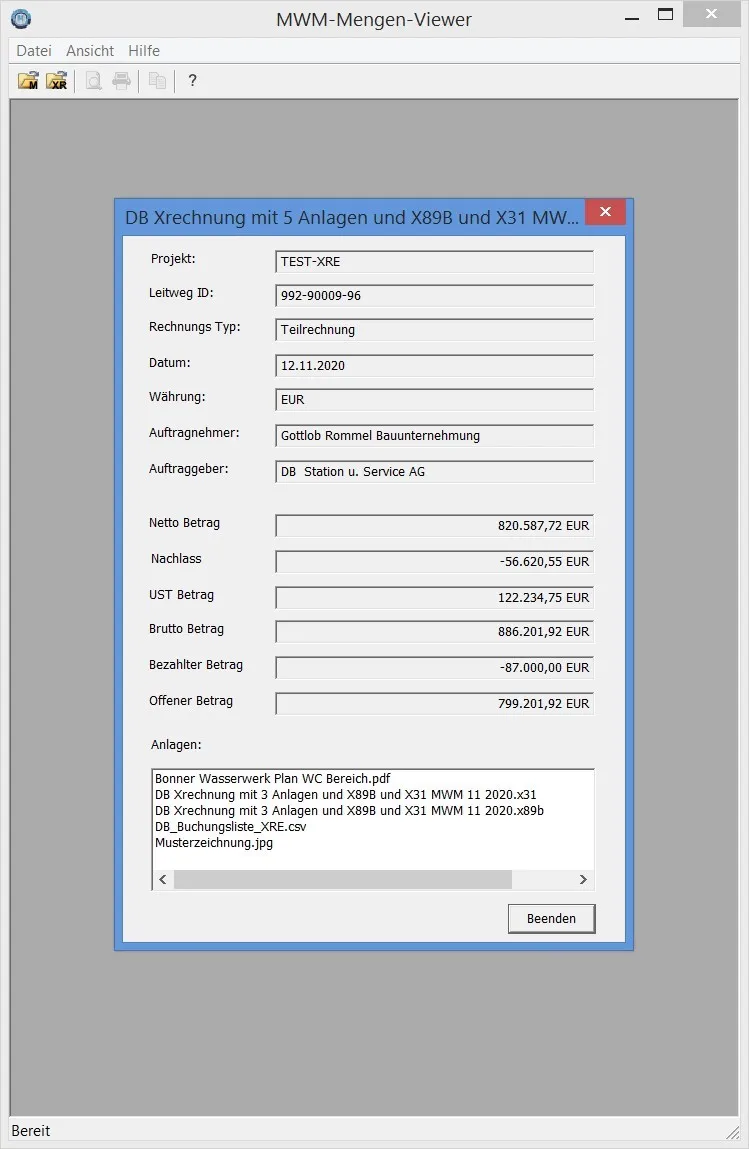Click the Bereit status bar text

tap(31, 1131)
